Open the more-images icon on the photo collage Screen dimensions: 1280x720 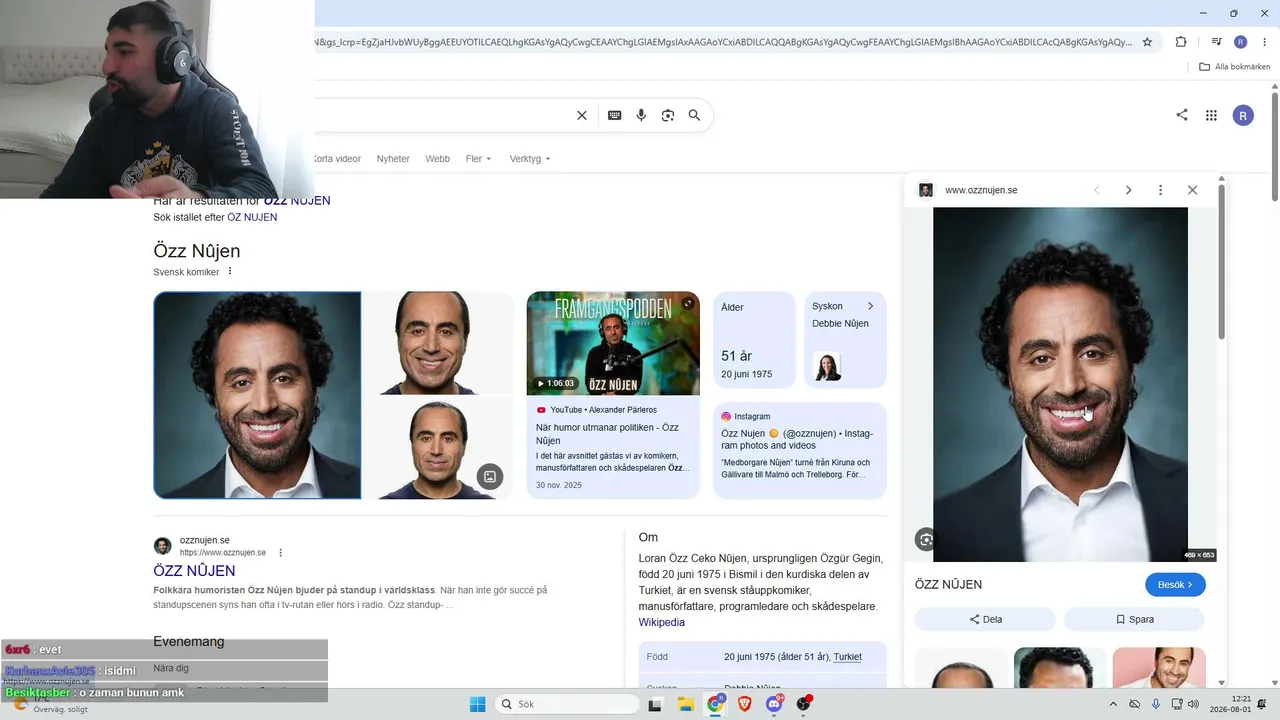coord(490,477)
